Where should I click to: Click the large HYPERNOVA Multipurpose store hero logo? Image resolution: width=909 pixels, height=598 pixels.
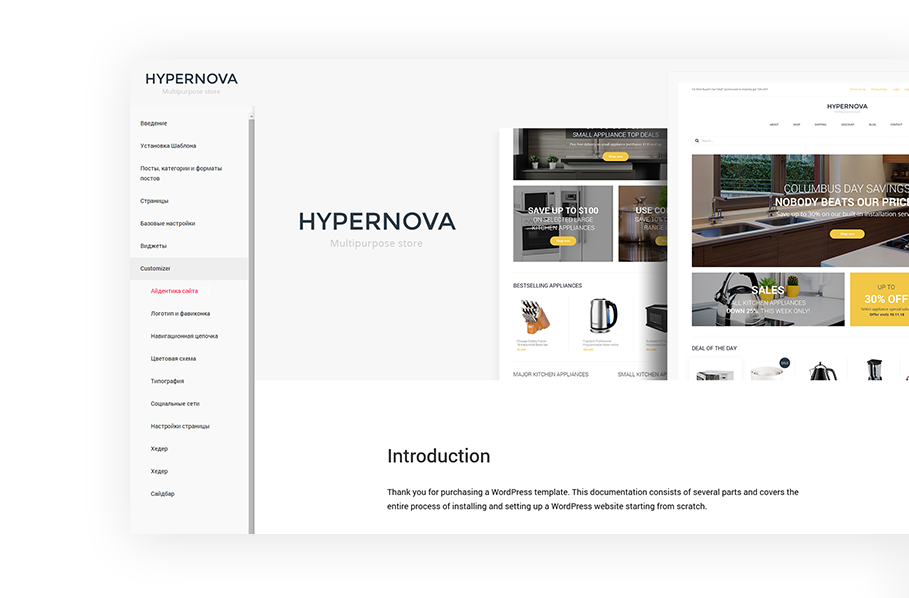(377, 229)
